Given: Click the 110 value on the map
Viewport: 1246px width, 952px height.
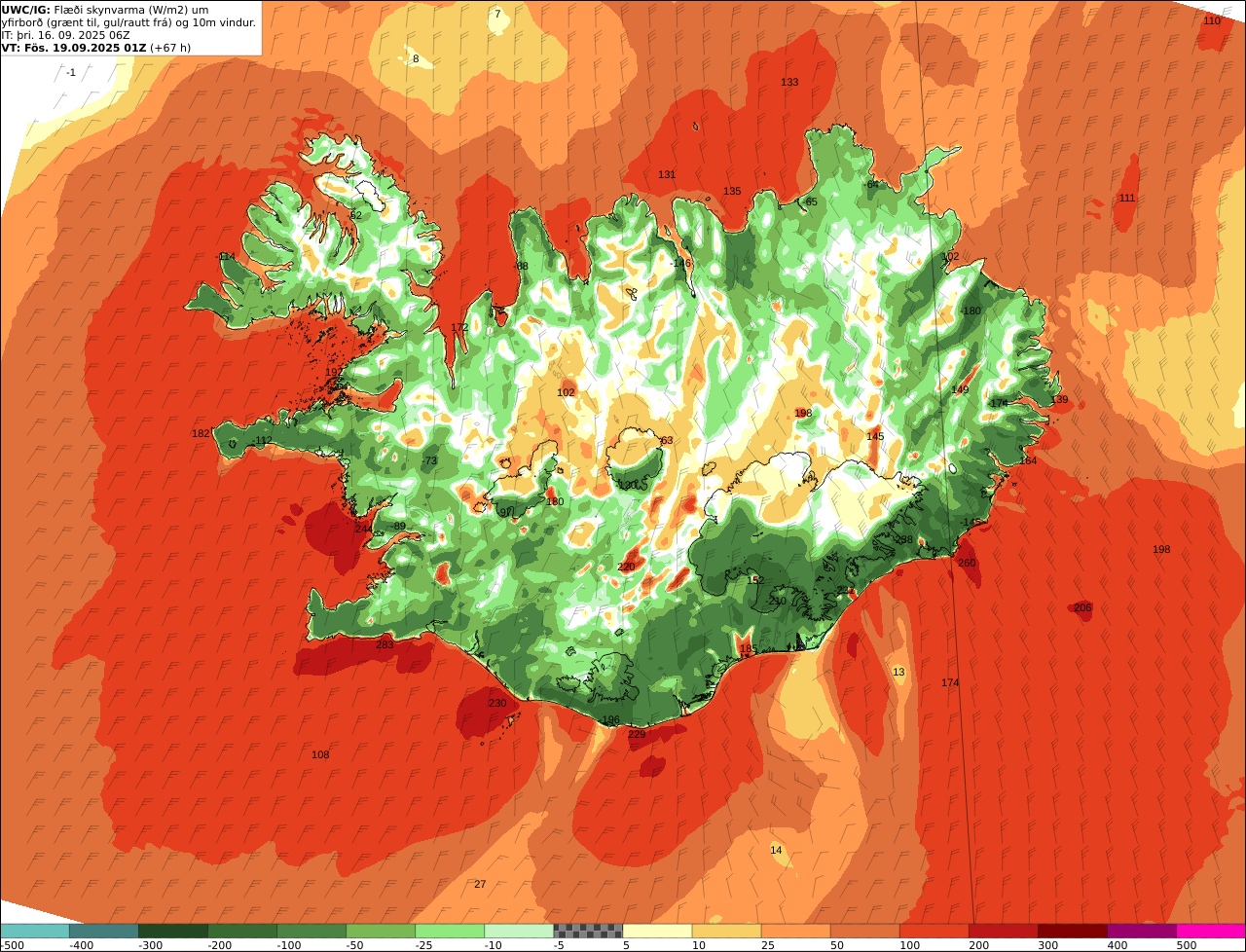Looking at the screenshot, I should tap(1212, 20).
